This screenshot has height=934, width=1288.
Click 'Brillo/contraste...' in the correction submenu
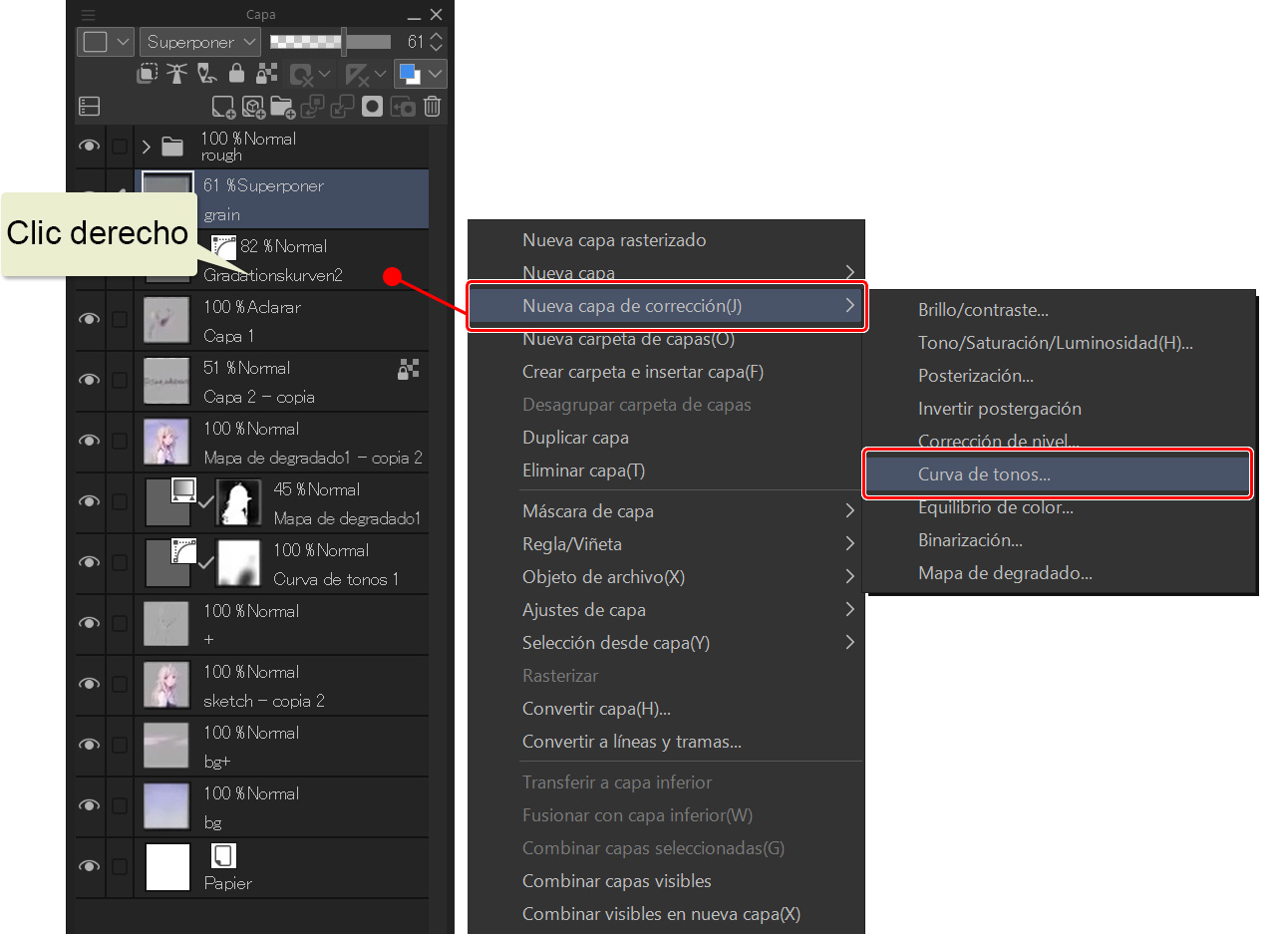point(983,310)
